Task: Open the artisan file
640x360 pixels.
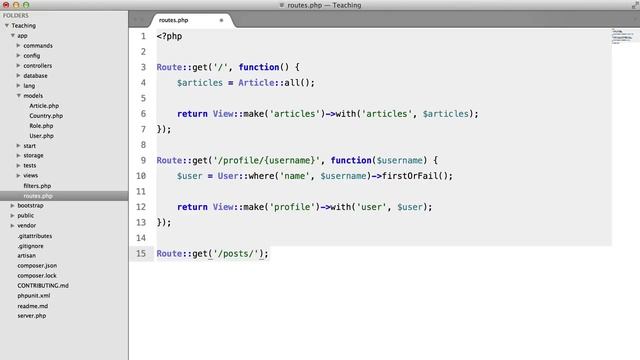Action: point(27,256)
